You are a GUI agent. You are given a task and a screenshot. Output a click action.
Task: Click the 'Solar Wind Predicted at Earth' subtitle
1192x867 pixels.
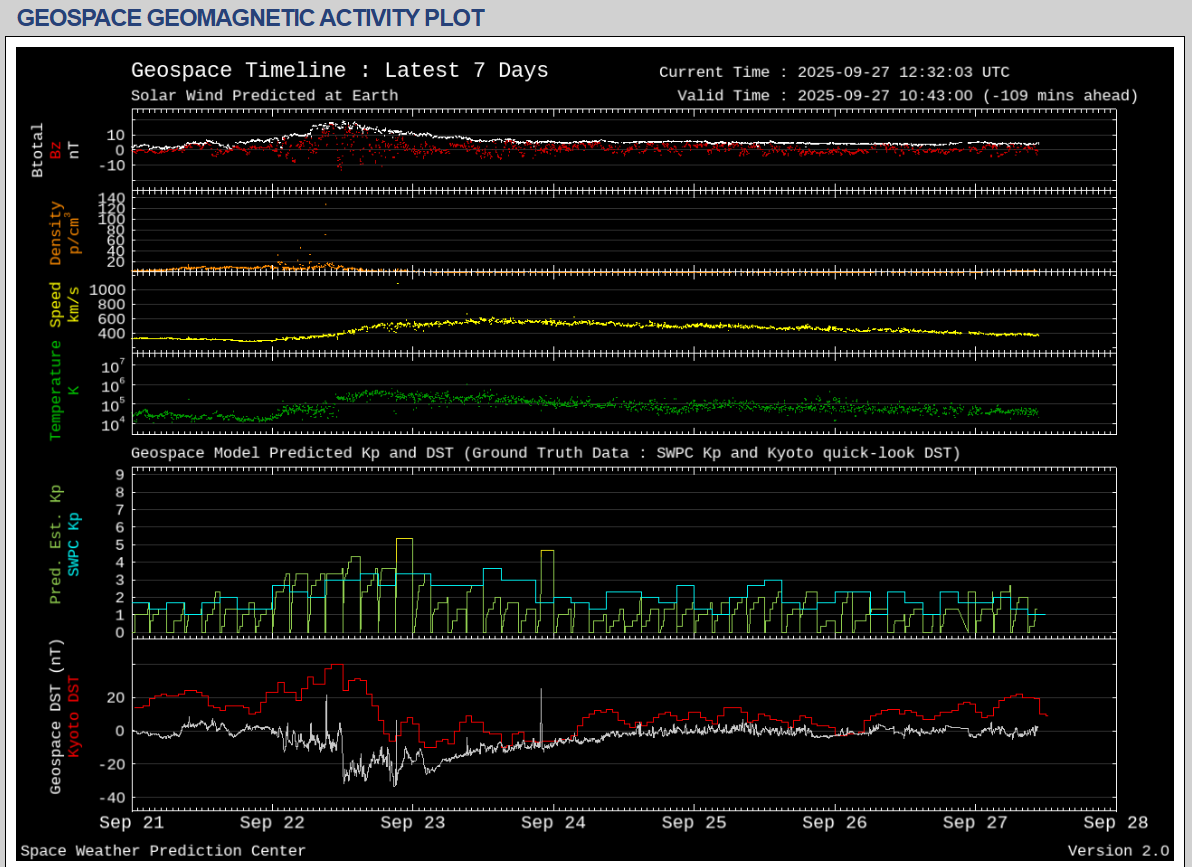[x=264, y=96]
